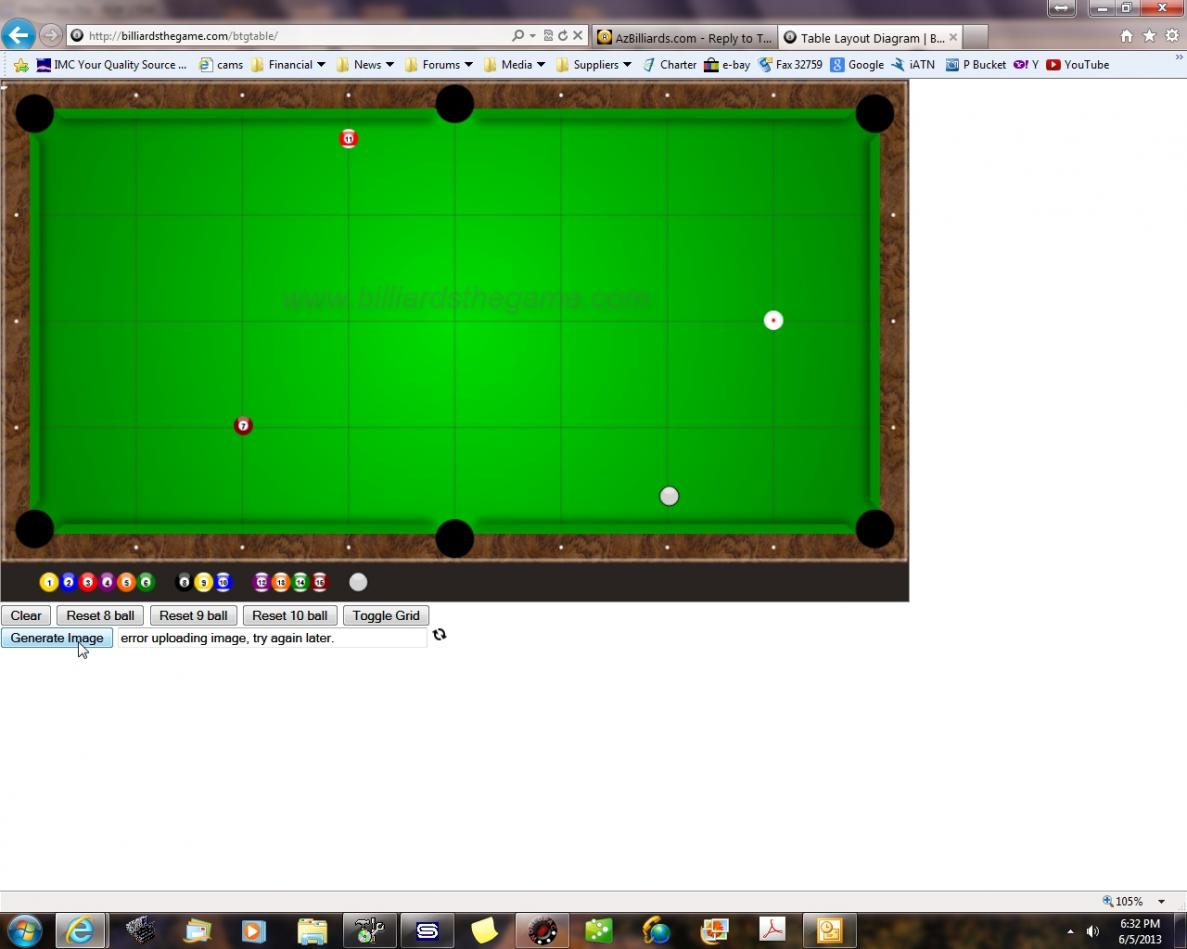Select the black 8 ball in tray
The width and height of the screenshot is (1187, 949).
coord(184,582)
